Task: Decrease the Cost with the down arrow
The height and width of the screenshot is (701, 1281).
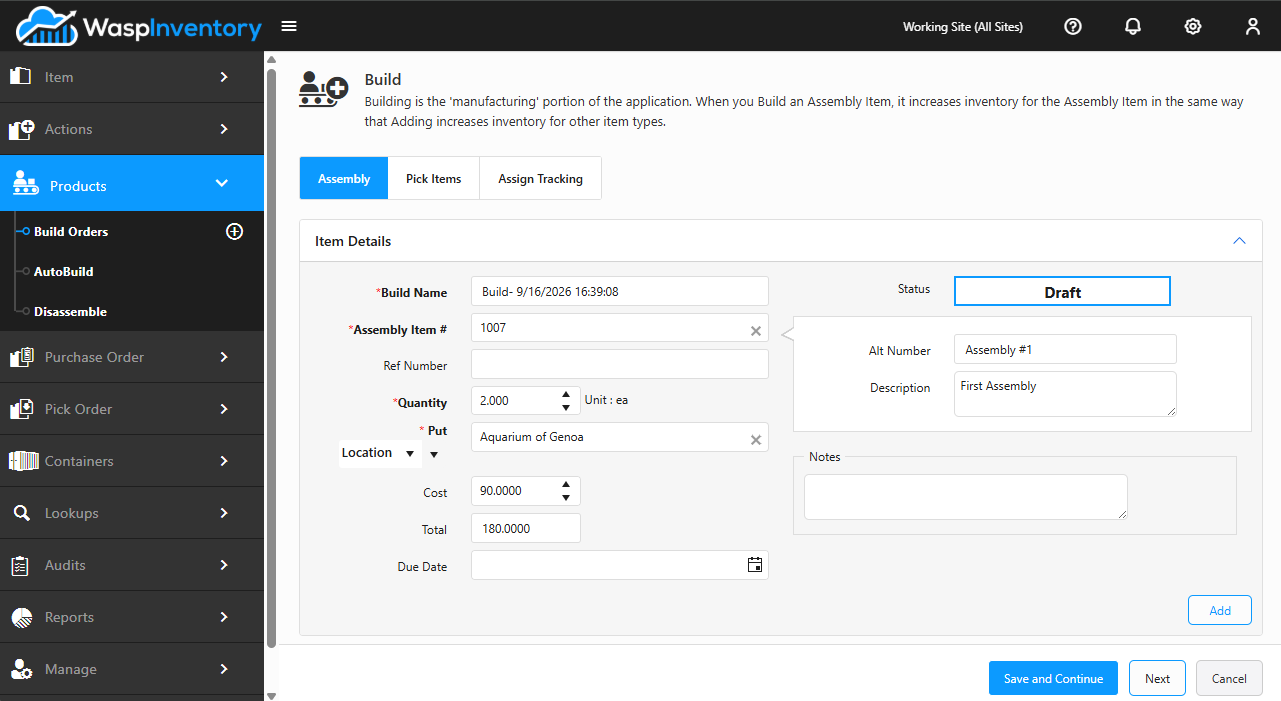Action: click(x=566, y=497)
